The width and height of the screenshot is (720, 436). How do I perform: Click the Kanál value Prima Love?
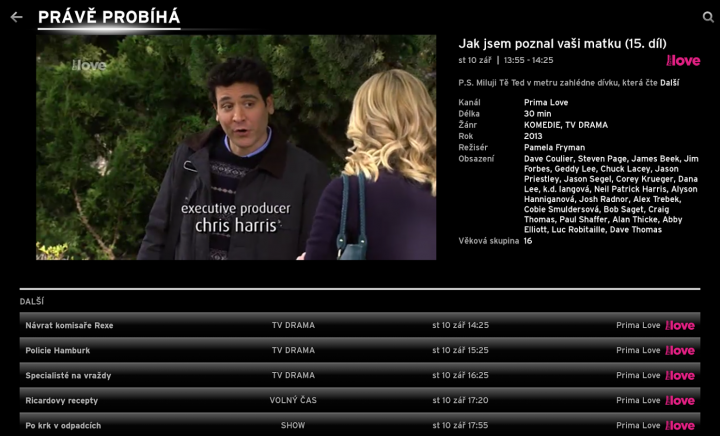546,103
